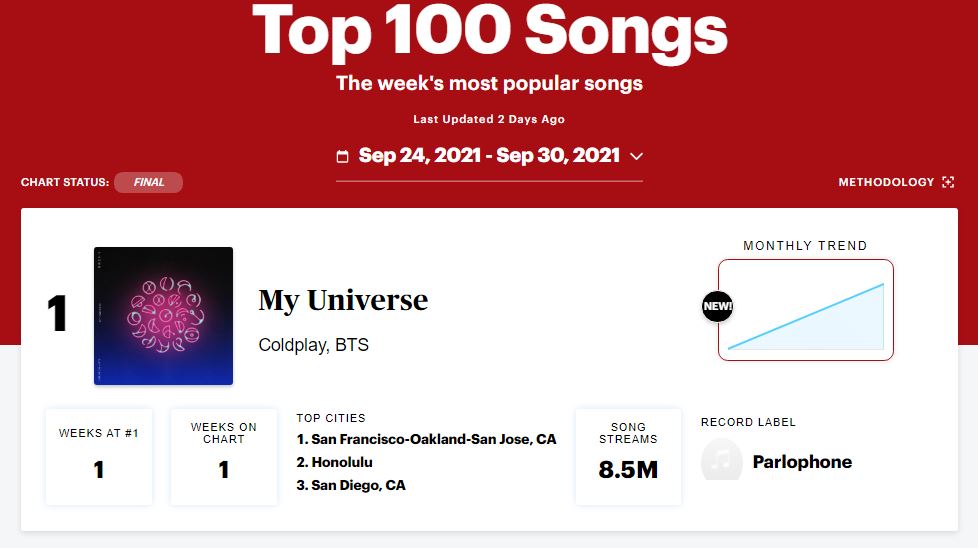Open the Parlophone record label name
Screen dimensions: 978x548
(802, 462)
